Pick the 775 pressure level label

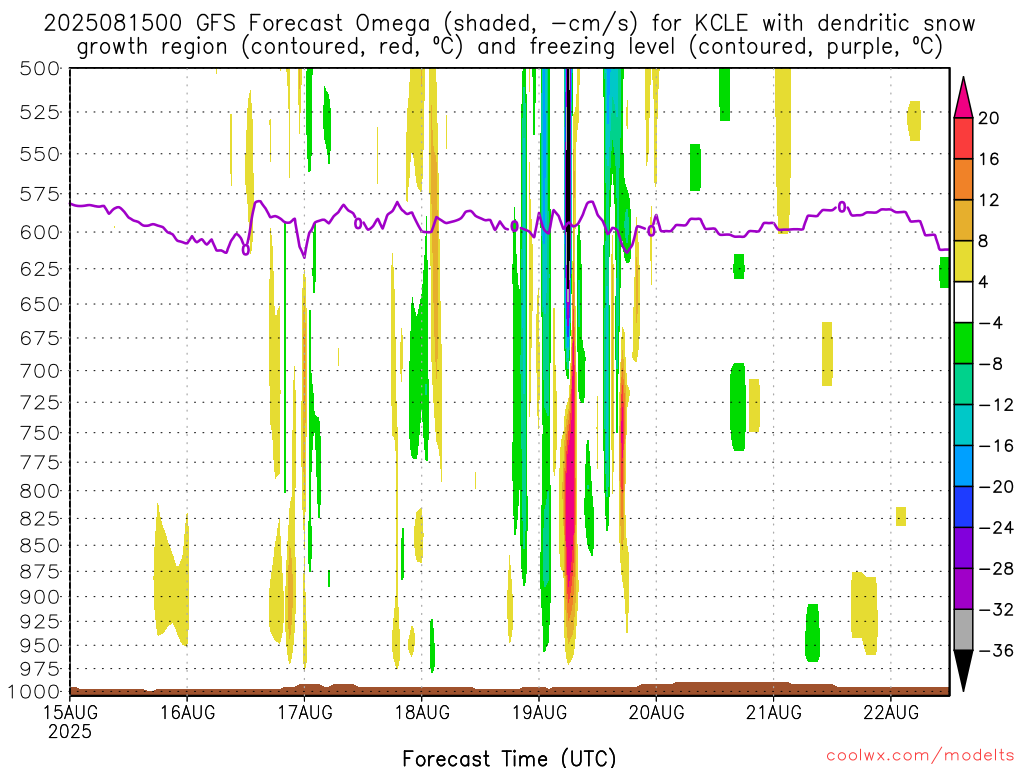pyautogui.click(x=40, y=462)
